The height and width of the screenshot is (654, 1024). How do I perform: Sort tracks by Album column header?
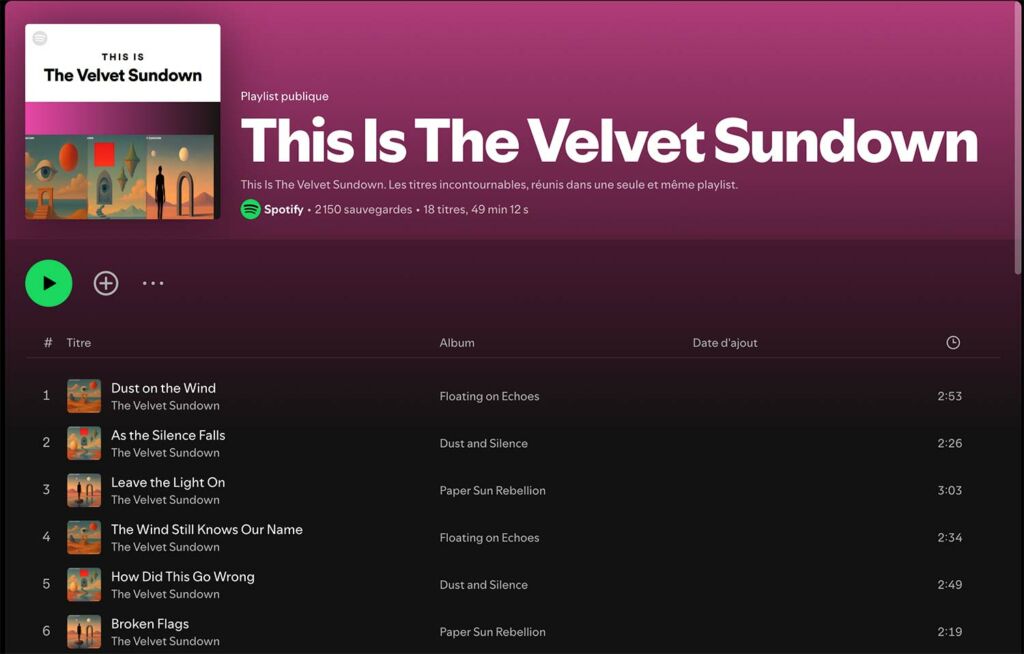tap(457, 343)
